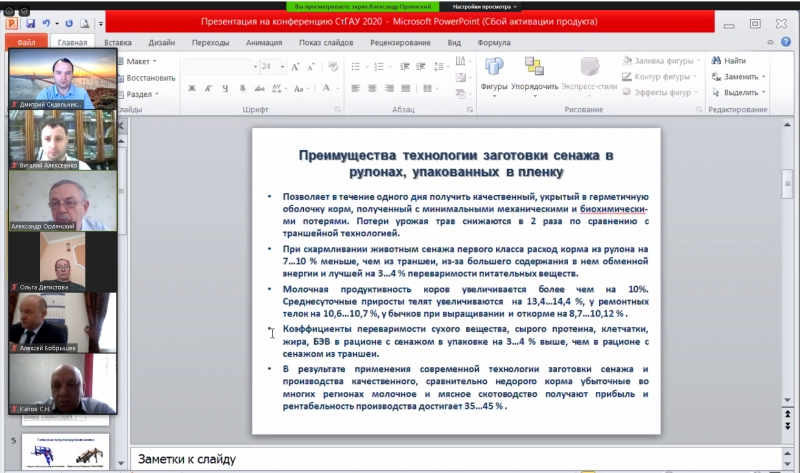Image resolution: width=800 pixels, height=473 pixels.
Task: Click the Repeat/Redo arrow icon
Action: 69,23
